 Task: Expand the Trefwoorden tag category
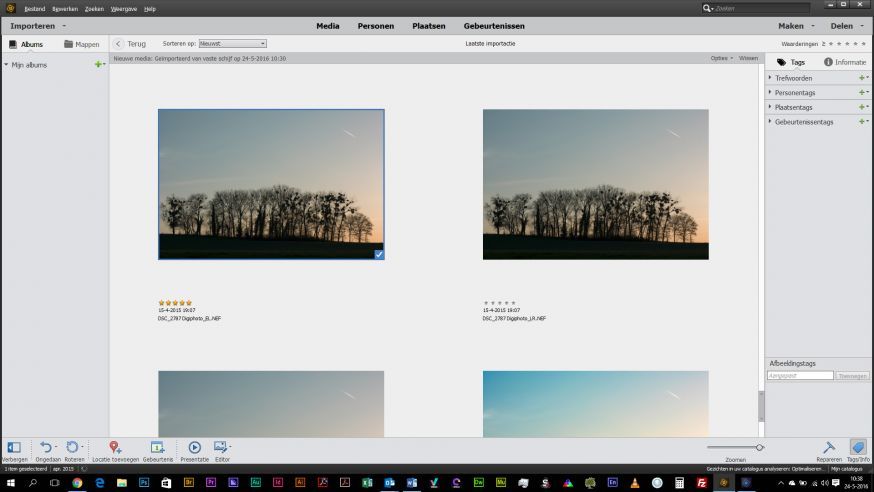(x=794, y=78)
